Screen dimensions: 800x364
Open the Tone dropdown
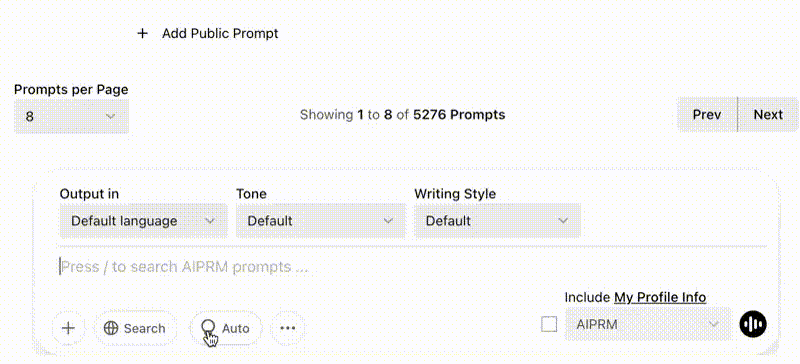point(321,221)
